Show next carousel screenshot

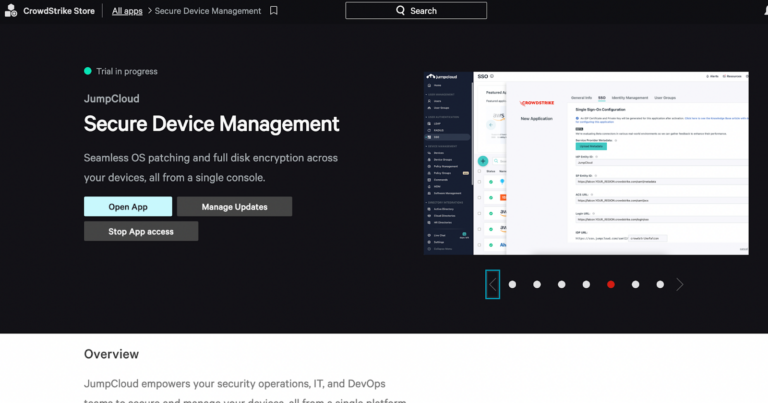[679, 284]
